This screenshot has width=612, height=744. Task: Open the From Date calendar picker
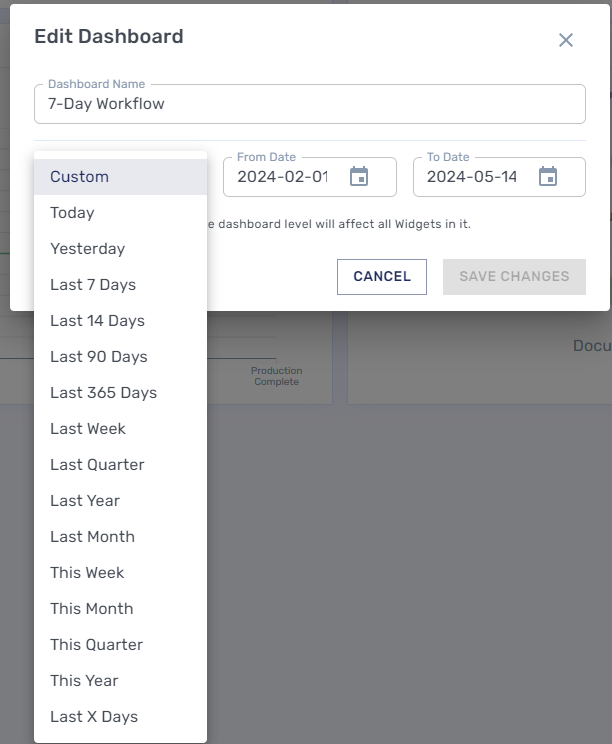coord(359,177)
